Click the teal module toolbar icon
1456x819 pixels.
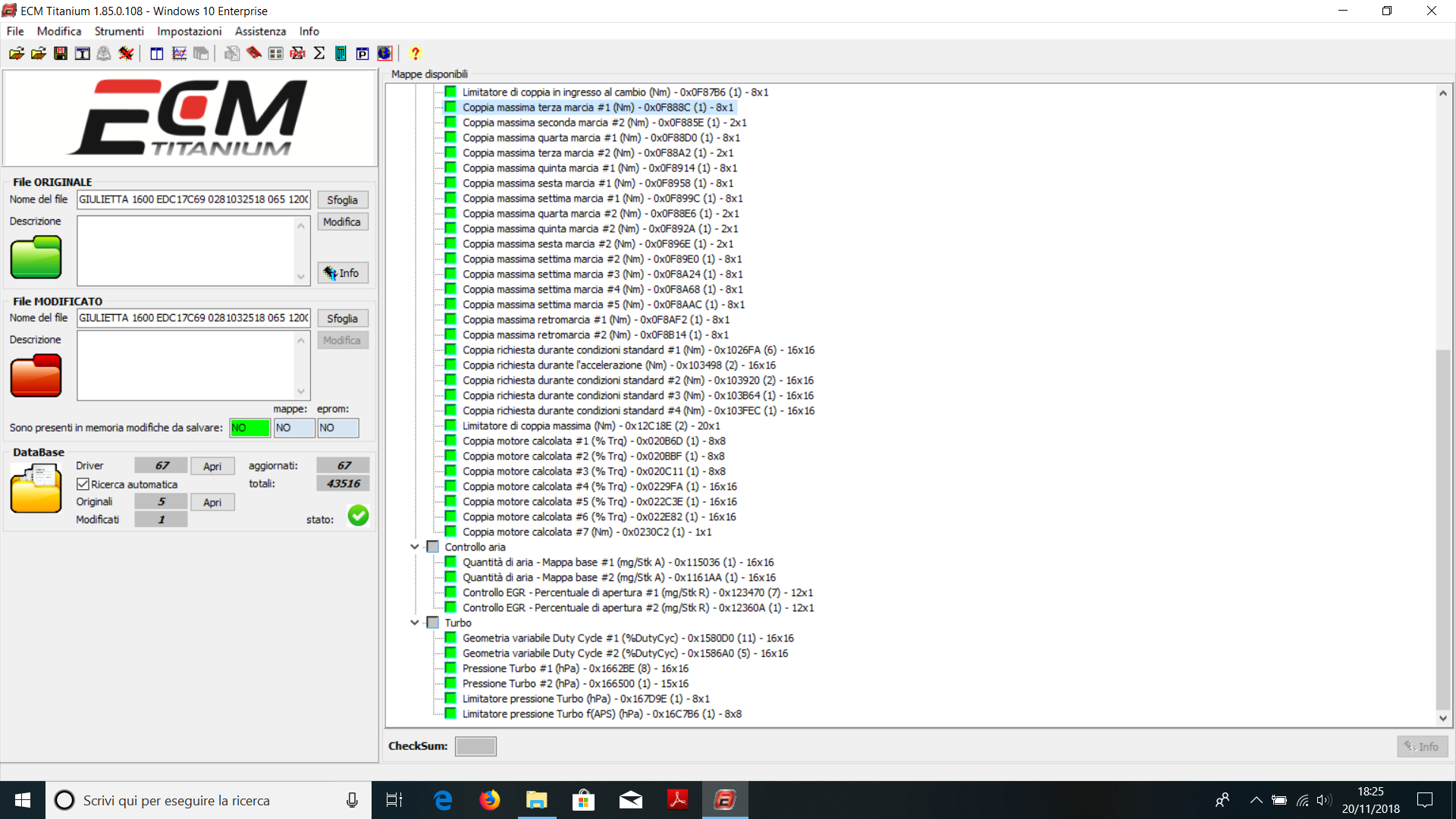pyautogui.click(x=340, y=53)
